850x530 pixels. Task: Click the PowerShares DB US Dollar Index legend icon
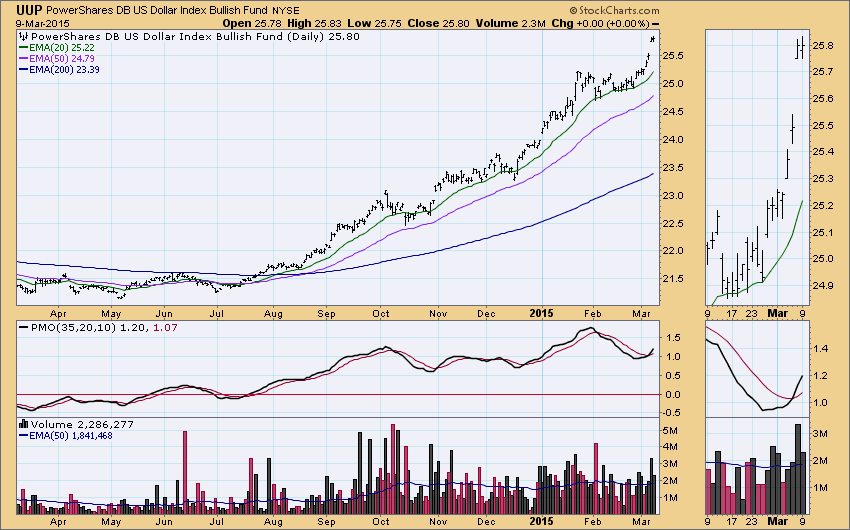23,36
